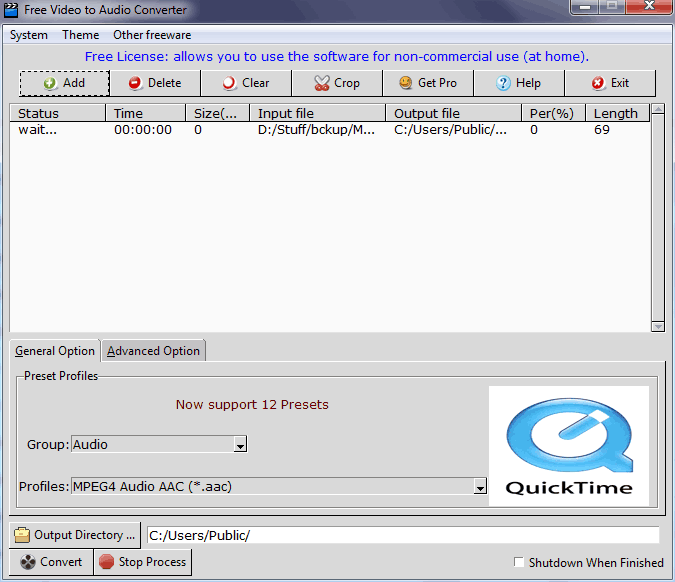This screenshot has width=675, height=582.
Task: Click the Status column header
Action: coord(58,113)
